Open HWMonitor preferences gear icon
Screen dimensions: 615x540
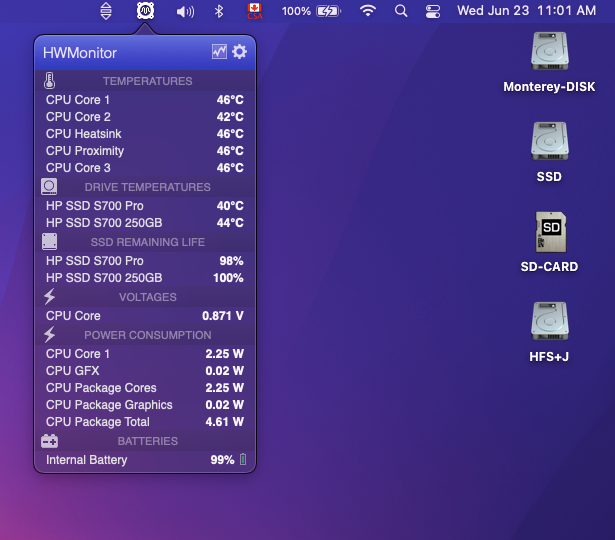coord(239,51)
